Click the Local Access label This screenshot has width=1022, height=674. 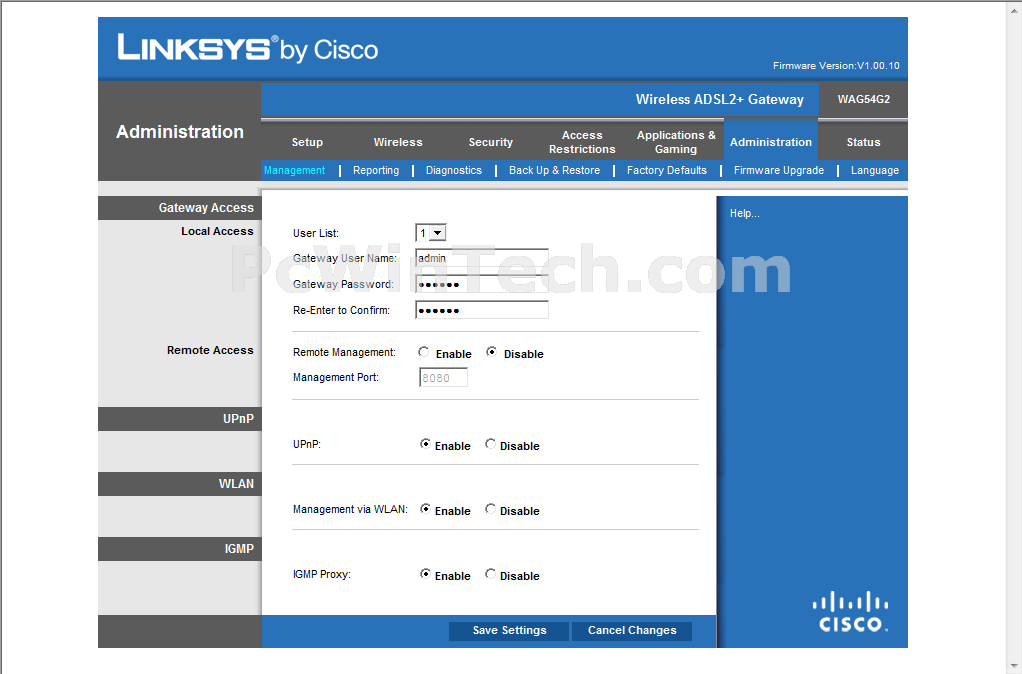coord(217,231)
